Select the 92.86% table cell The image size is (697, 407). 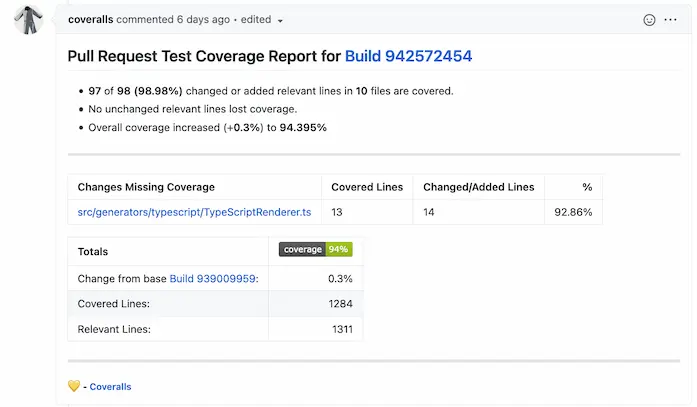pyautogui.click(x=573, y=212)
